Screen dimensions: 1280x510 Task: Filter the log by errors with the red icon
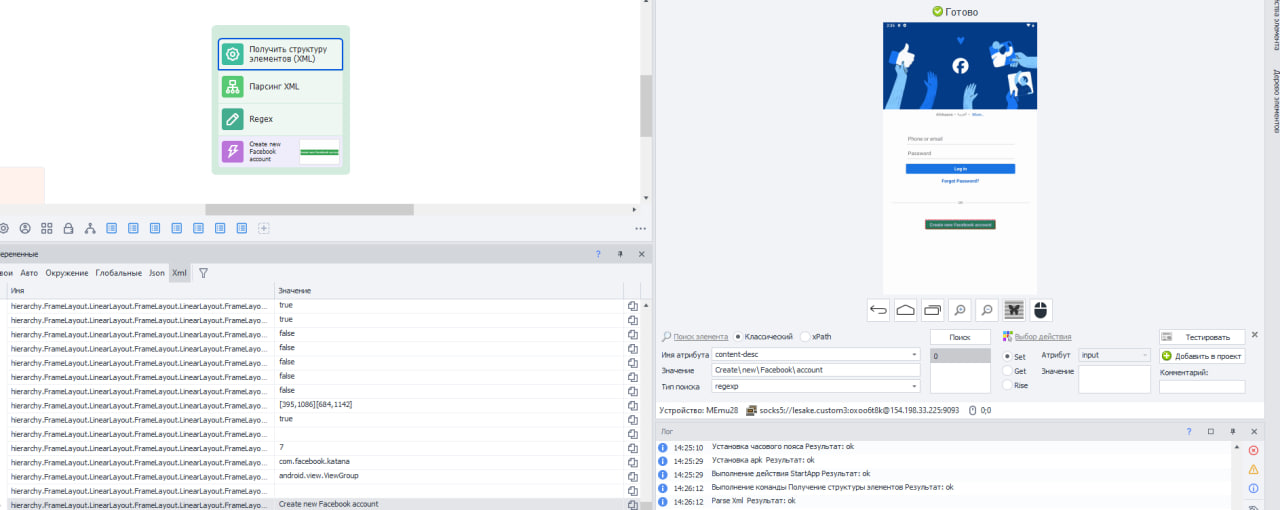(x=1253, y=450)
